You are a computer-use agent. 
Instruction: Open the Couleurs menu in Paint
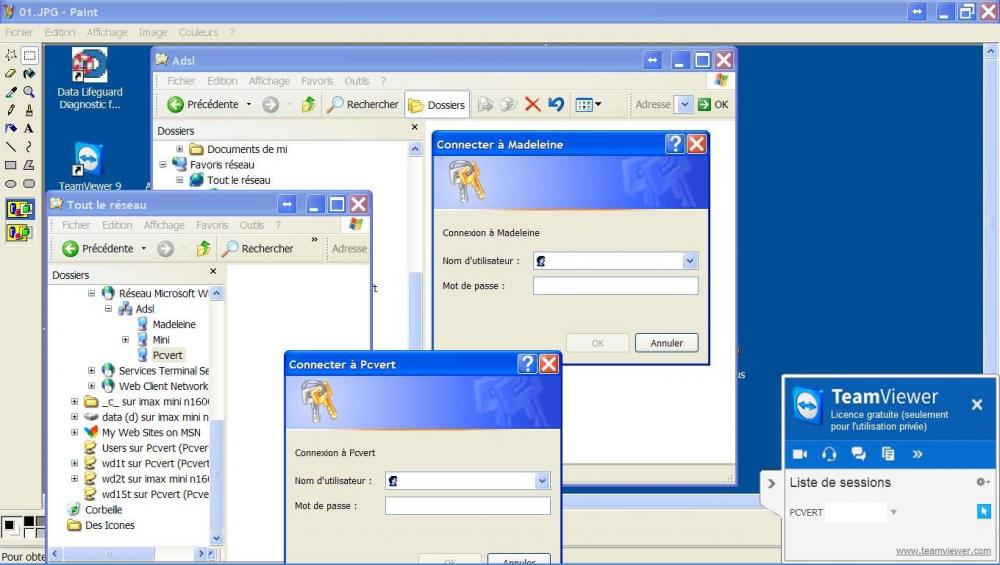click(198, 32)
